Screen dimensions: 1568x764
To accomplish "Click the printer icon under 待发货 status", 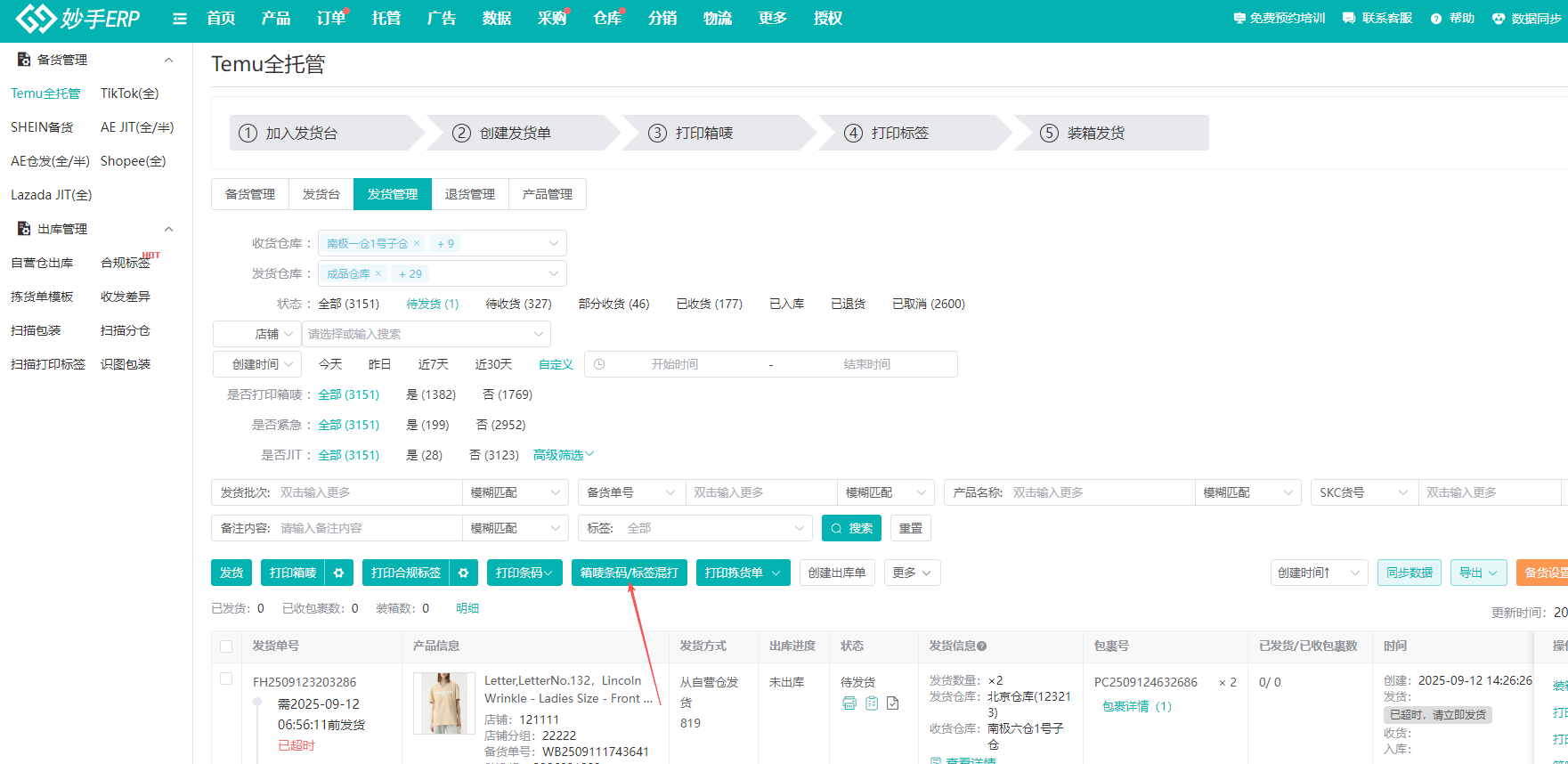I will [x=849, y=703].
